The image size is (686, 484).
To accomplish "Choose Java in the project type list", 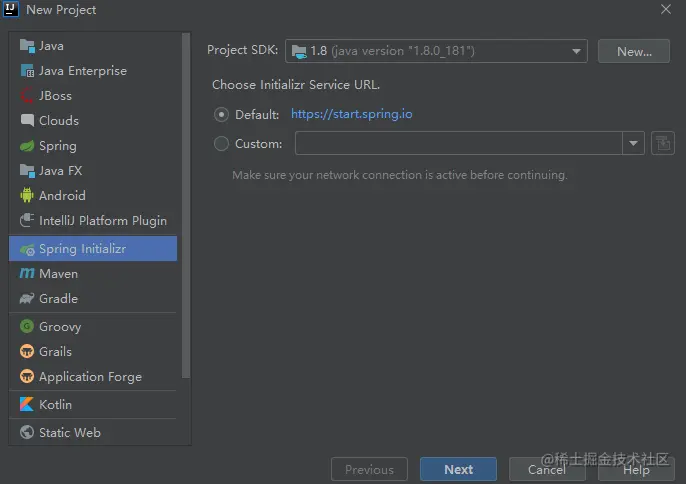I will coord(93,46).
